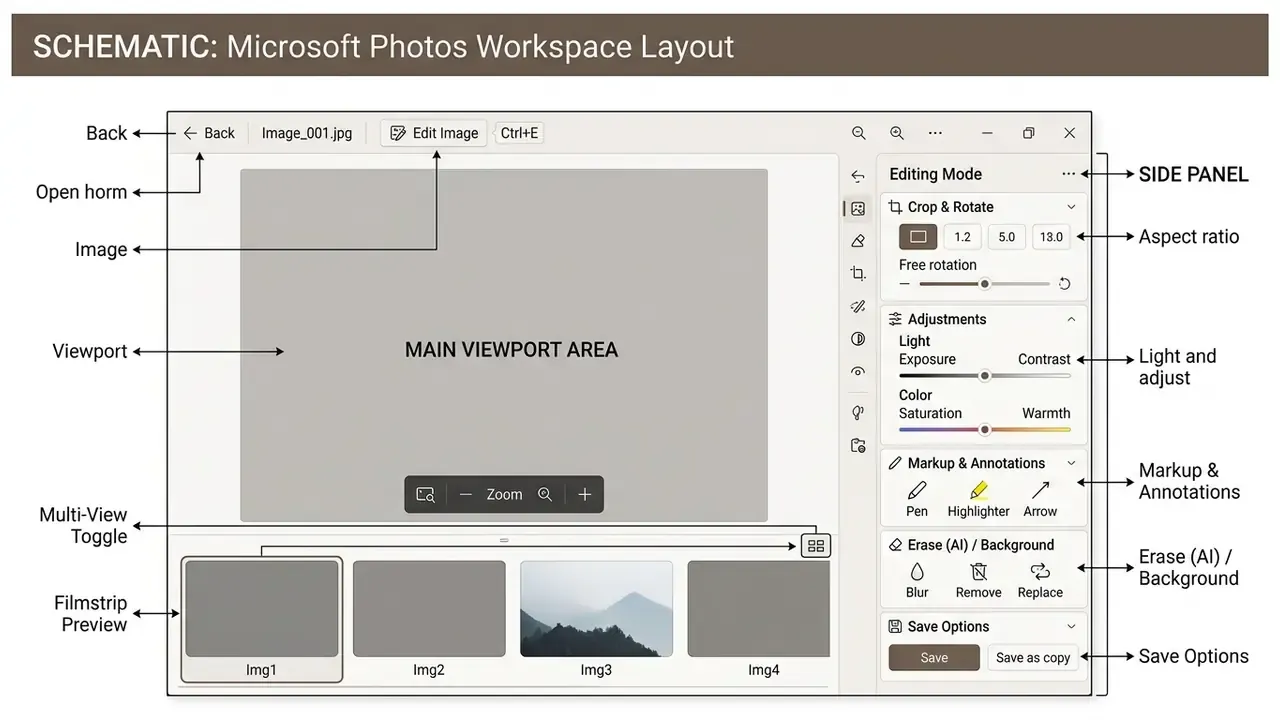Click the Zoom label in zoom bar
The height and width of the screenshot is (720, 1280).
pyautogui.click(x=504, y=494)
